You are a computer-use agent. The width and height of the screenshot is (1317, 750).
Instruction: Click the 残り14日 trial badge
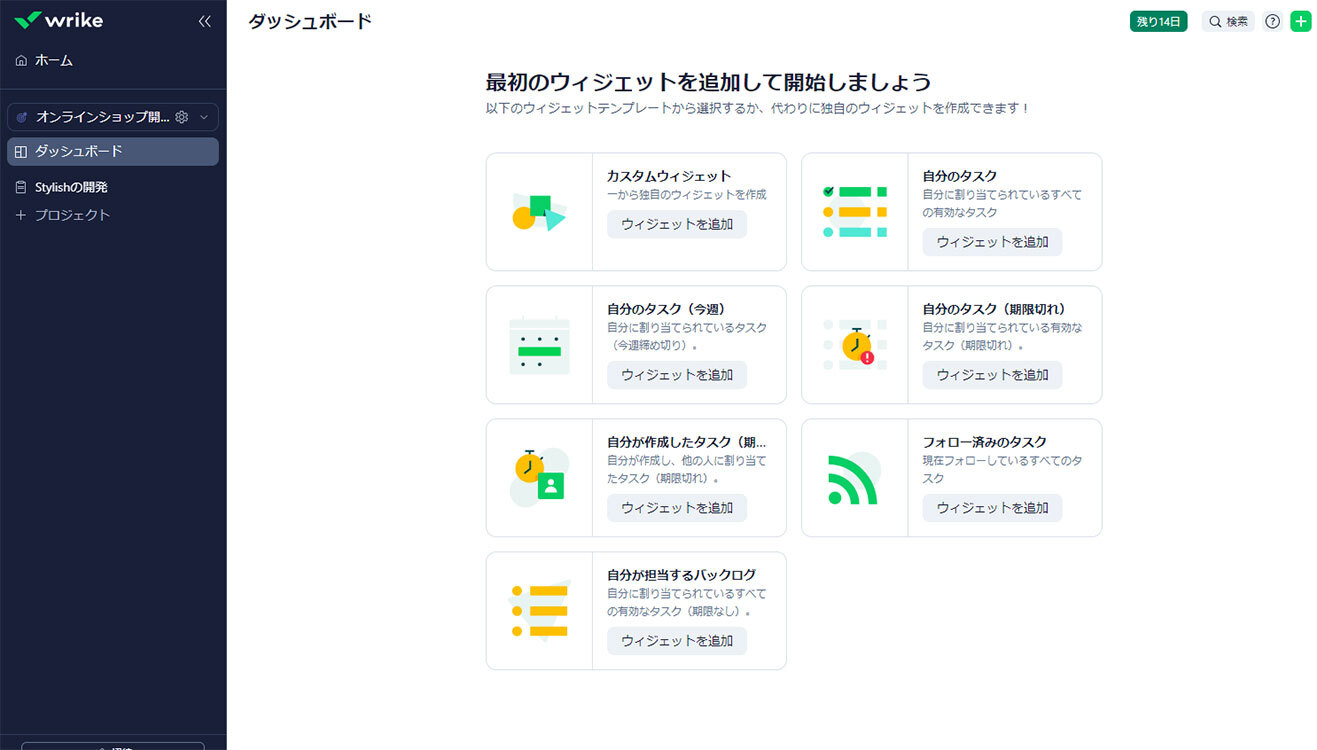pyautogui.click(x=1158, y=21)
